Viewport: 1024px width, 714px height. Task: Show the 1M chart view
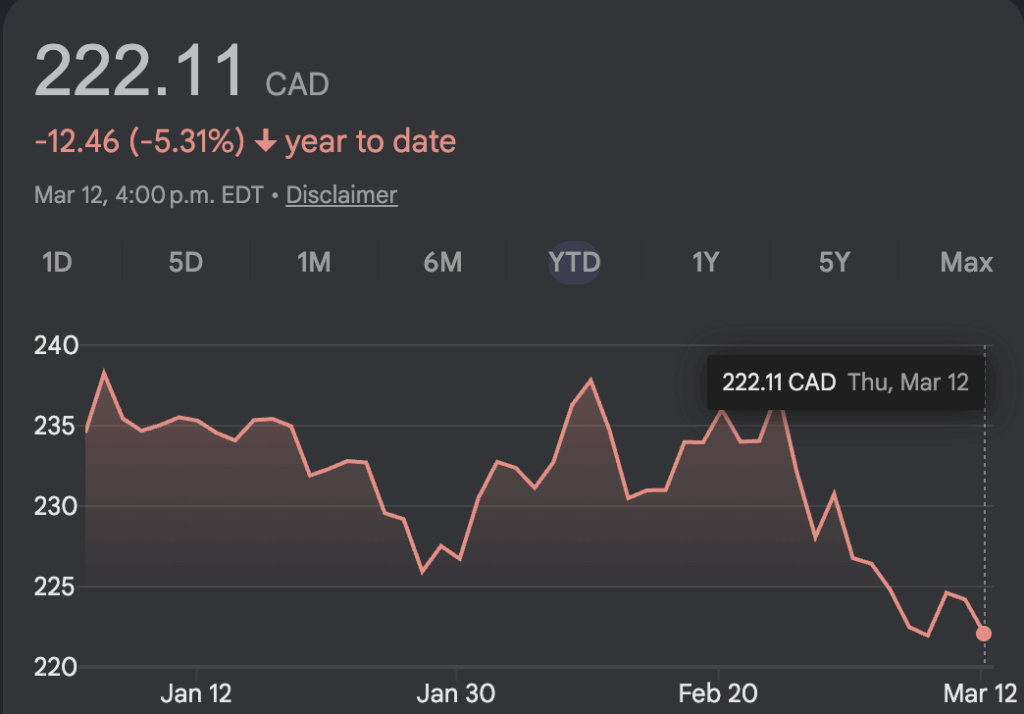[x=313, y=263]
